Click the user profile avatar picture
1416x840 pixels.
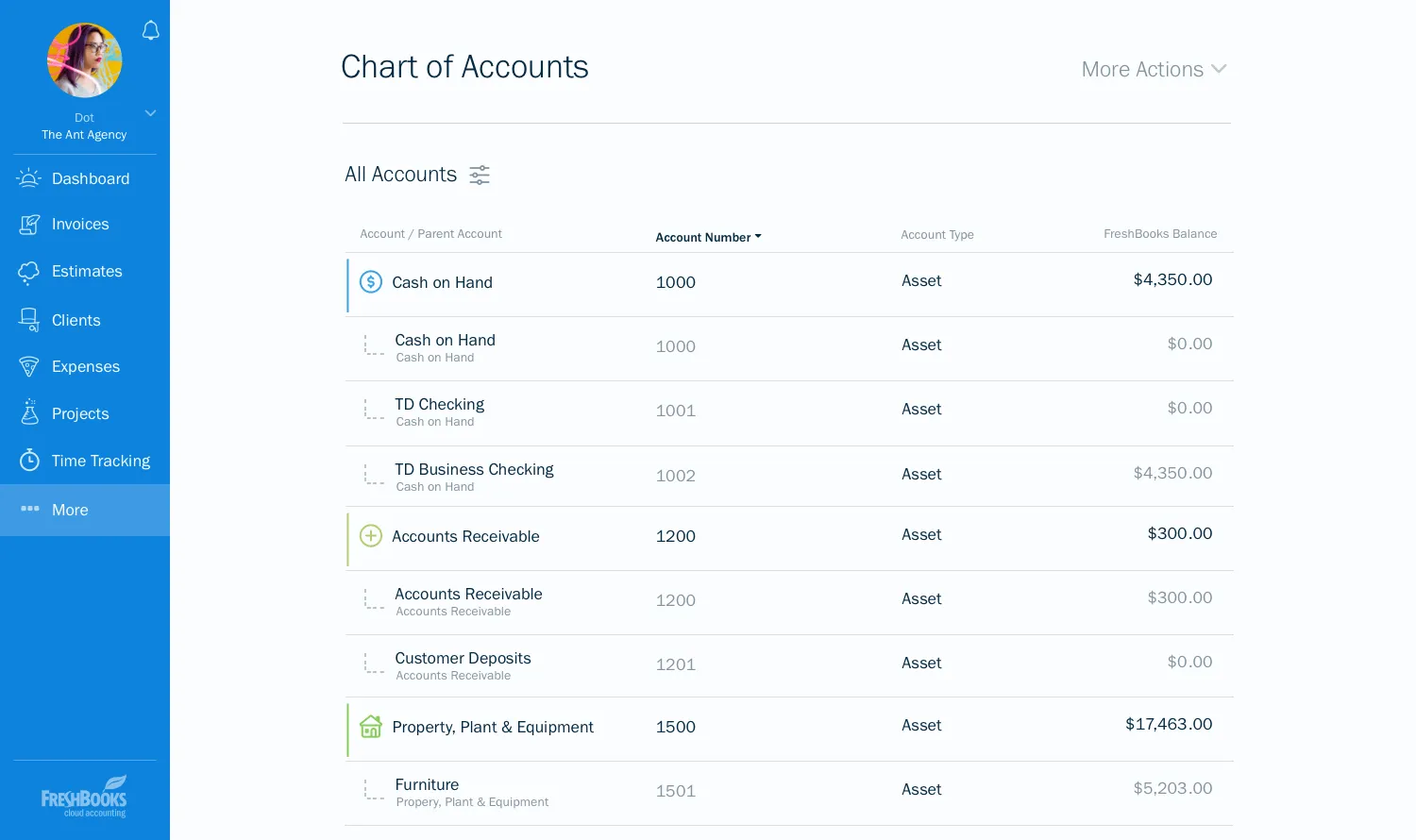click(84, 60)
